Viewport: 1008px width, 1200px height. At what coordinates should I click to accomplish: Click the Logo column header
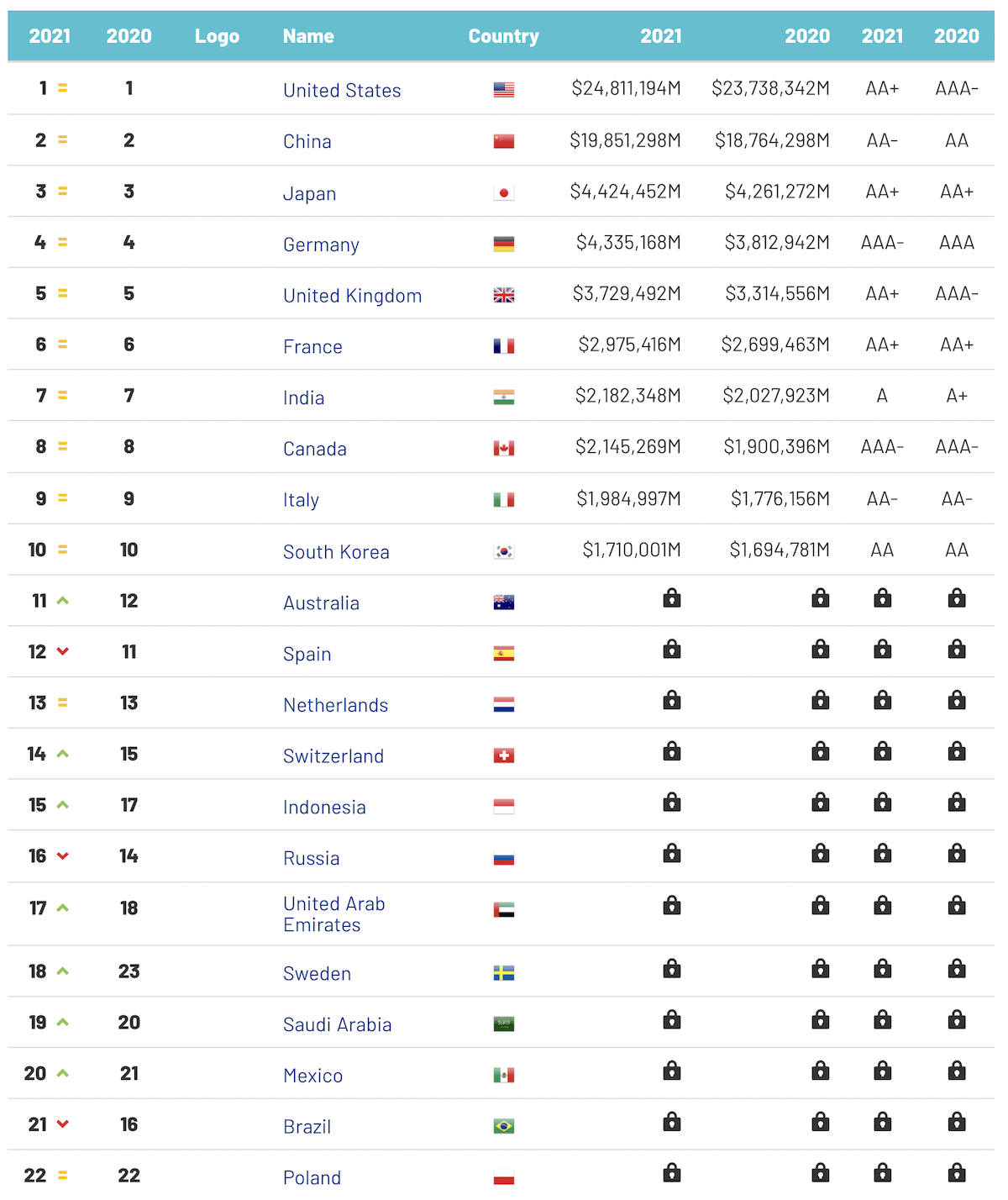tap(217, 36)
